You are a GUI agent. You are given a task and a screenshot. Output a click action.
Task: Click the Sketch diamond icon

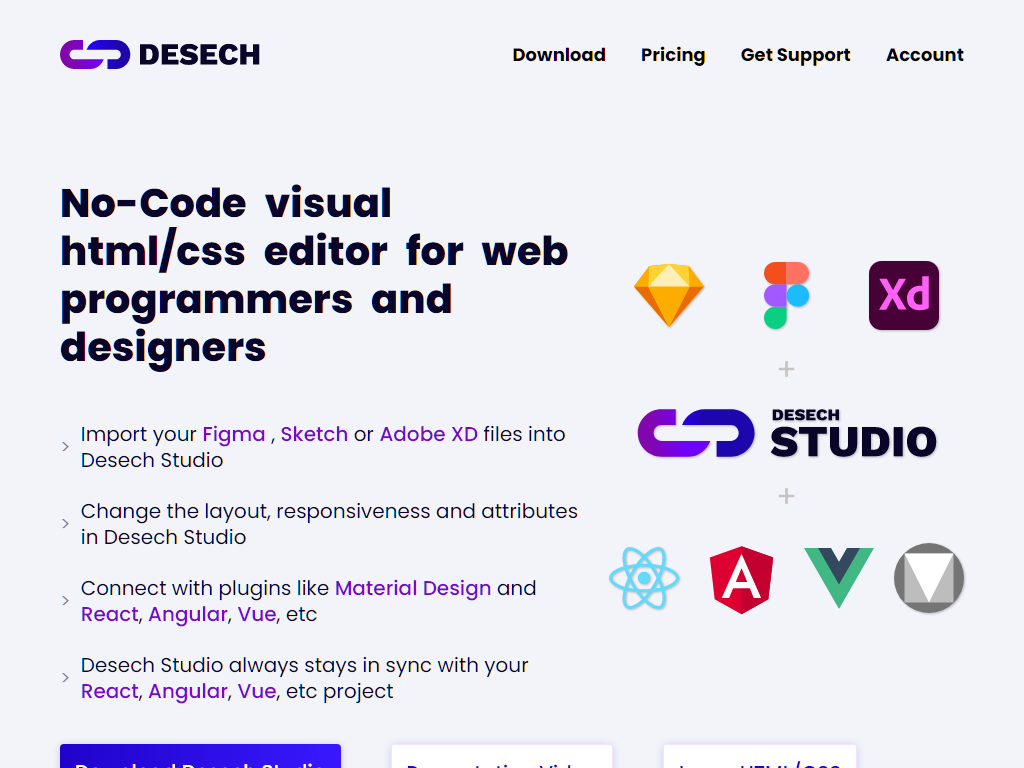[x=669, y=295]
